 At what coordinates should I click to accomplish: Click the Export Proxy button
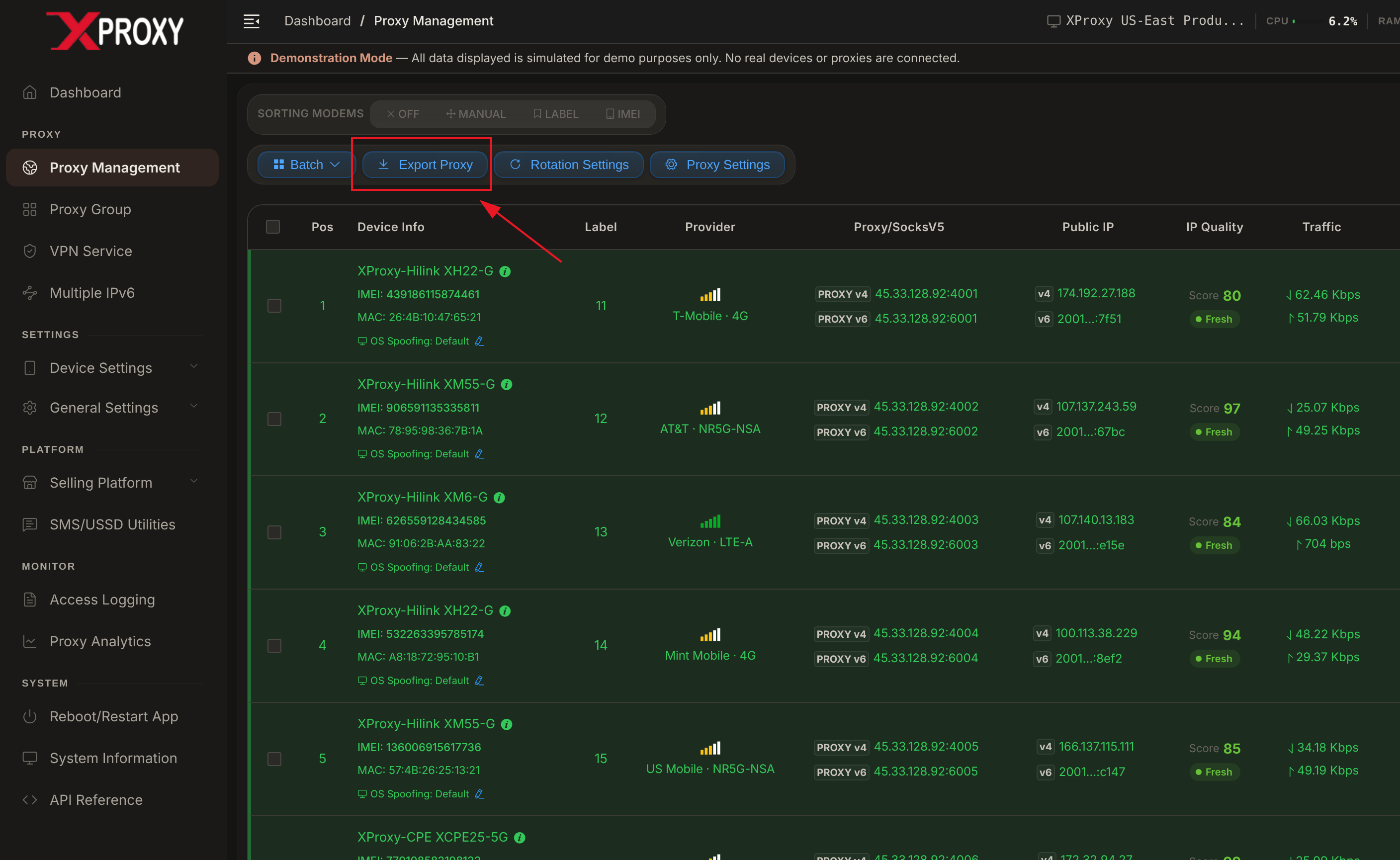pyautogui.click(x=425, y=165)
